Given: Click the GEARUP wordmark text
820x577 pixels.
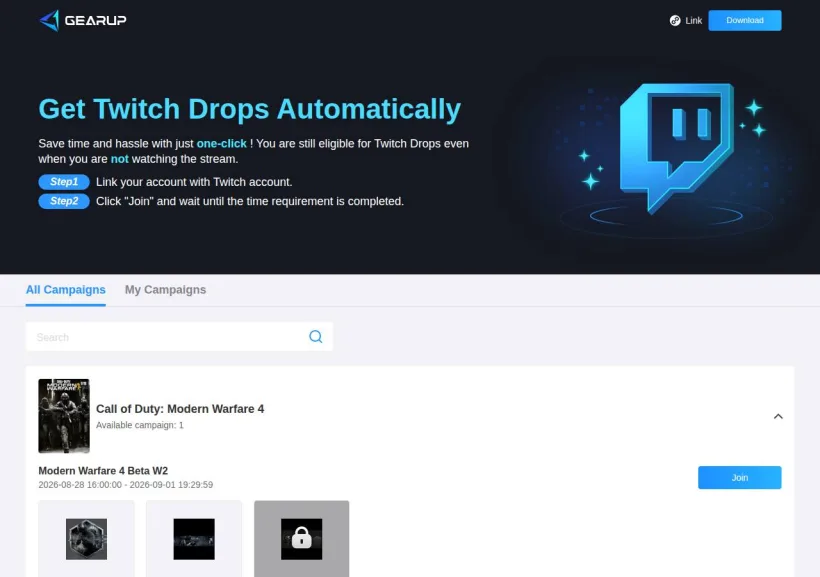Looking at the screenshot, I should (96, 20).
